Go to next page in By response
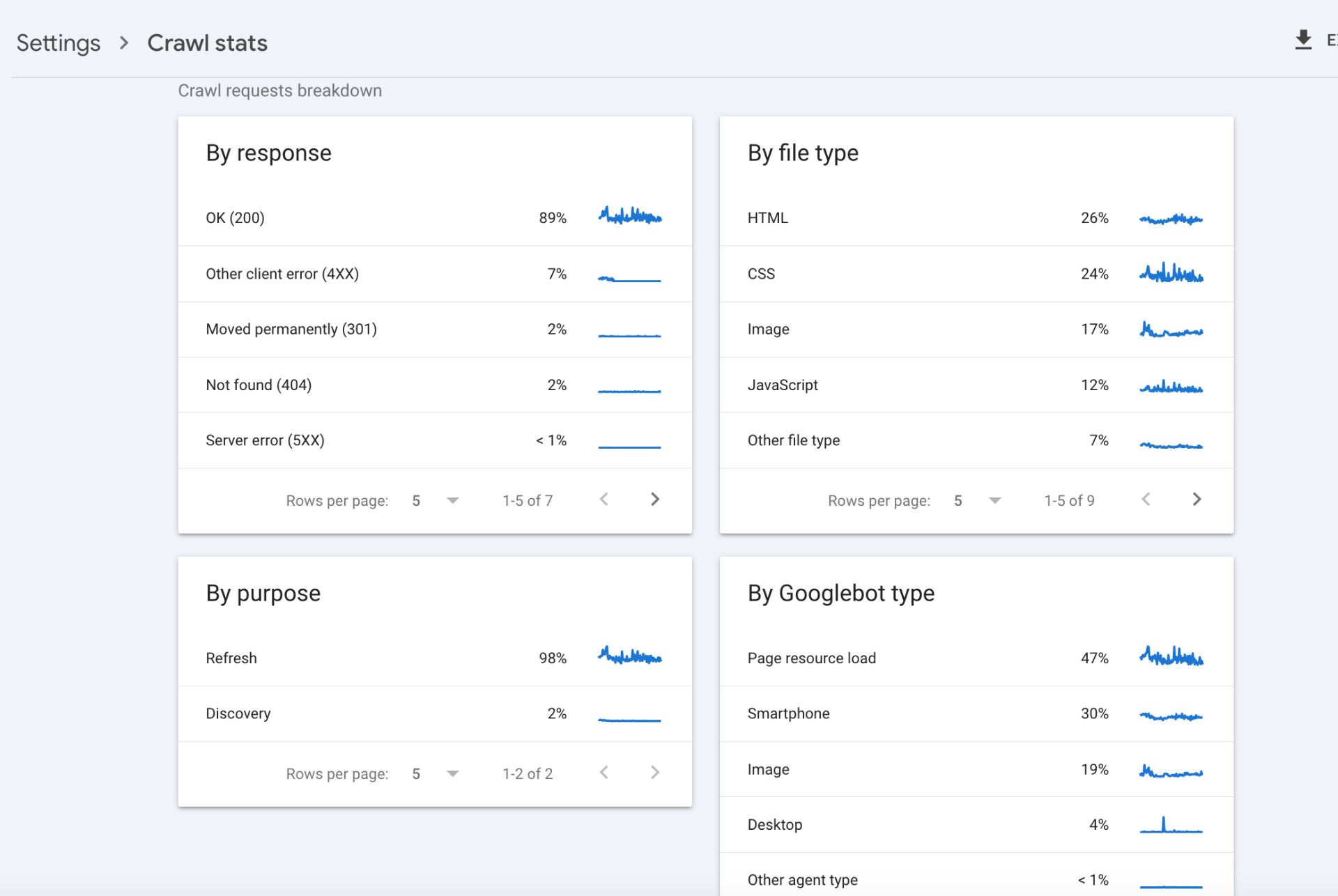Image resolution: width=1338 pixels, height=896 pixels. pyautogui.click(x=655, y=500)
